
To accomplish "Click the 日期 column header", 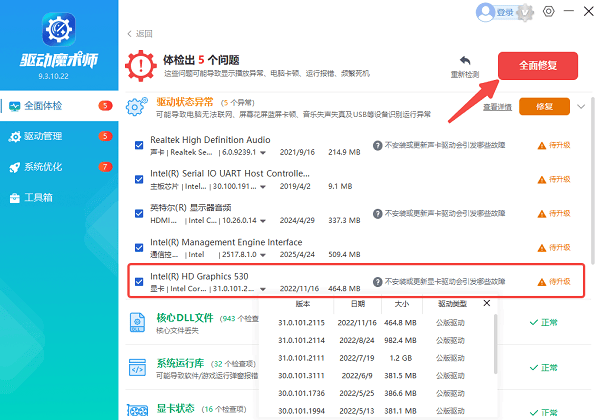I will click(x=358, y=304).
